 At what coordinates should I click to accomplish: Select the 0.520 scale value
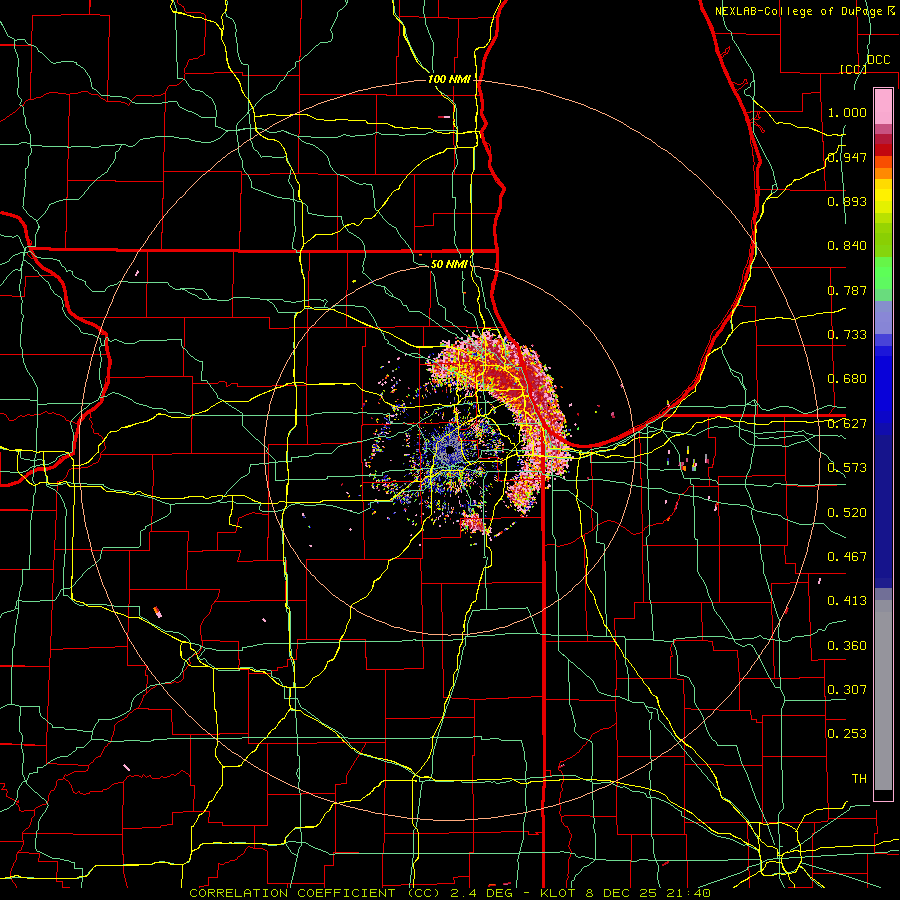847,512
